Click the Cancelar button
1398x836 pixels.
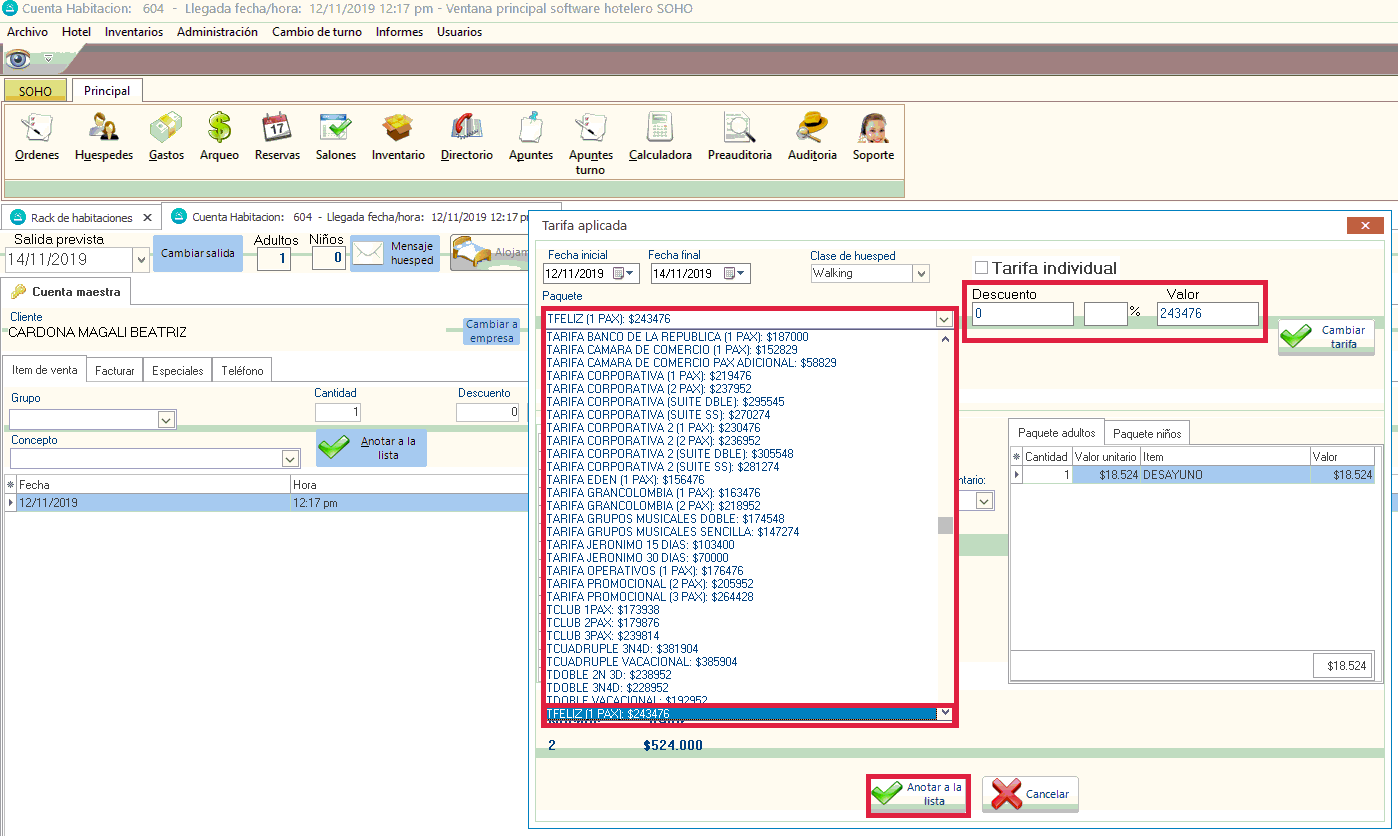(1030, 794)
